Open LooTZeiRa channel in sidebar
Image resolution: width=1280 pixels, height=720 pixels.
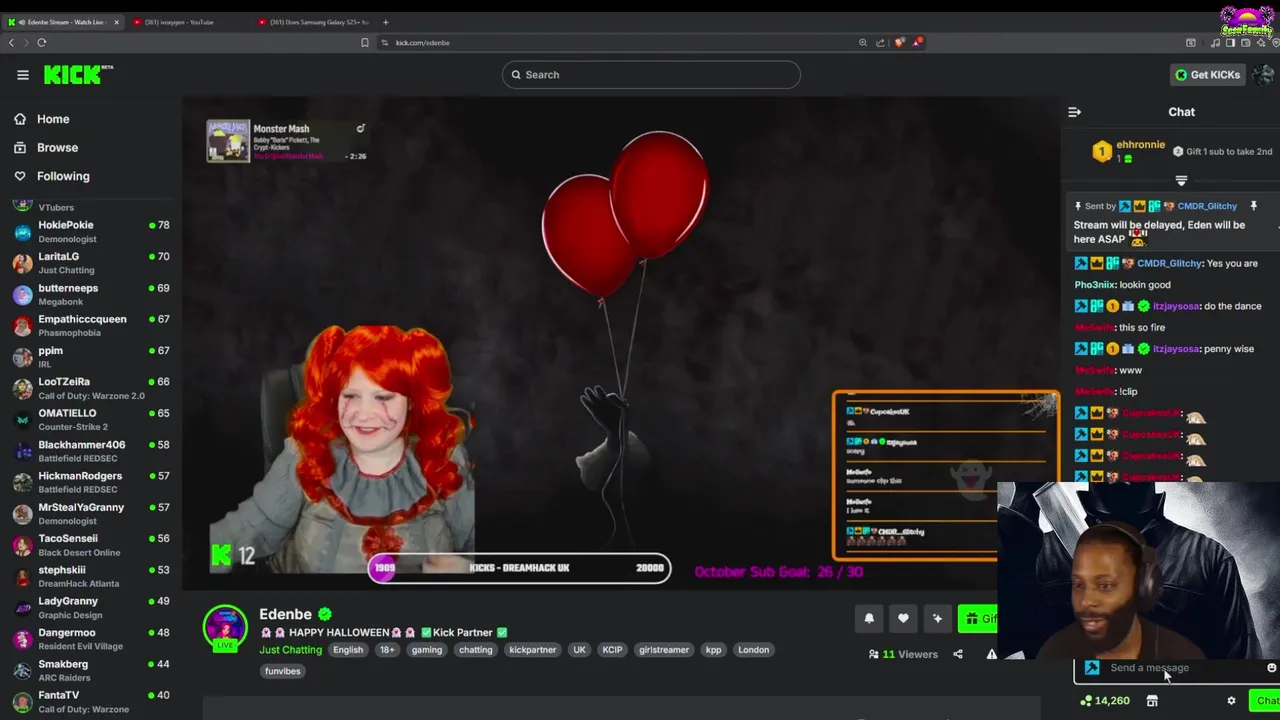point(91,388)
